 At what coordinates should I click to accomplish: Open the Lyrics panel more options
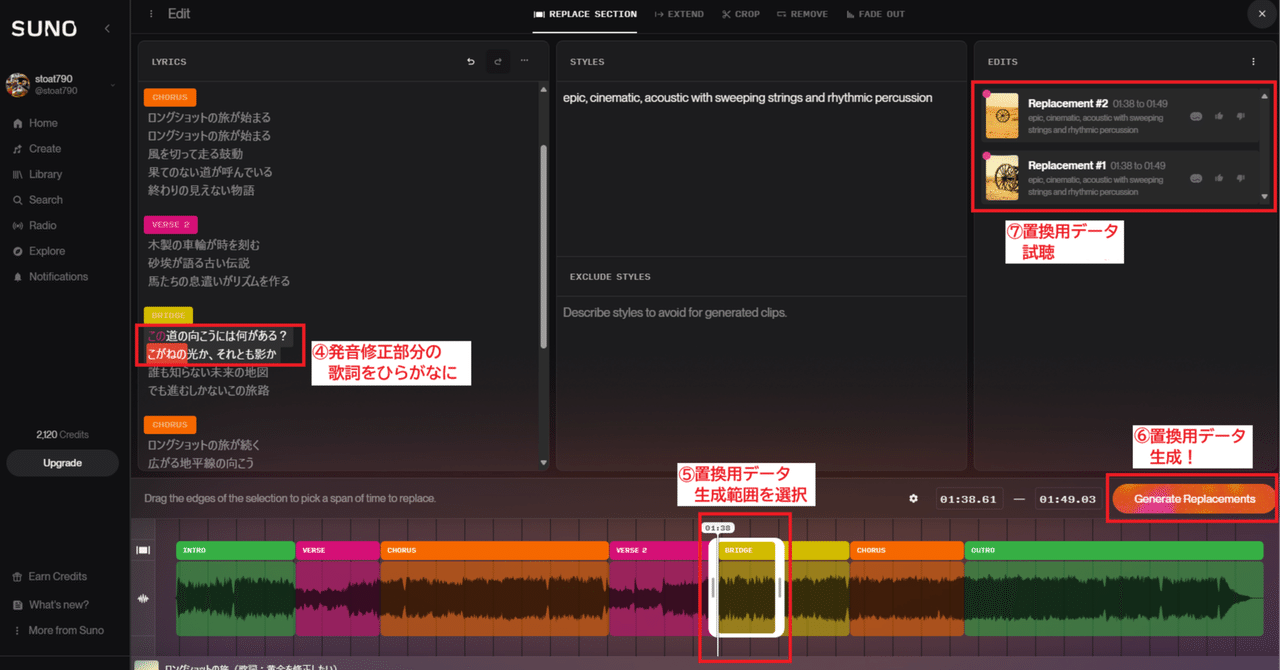(x=524, y=61)
